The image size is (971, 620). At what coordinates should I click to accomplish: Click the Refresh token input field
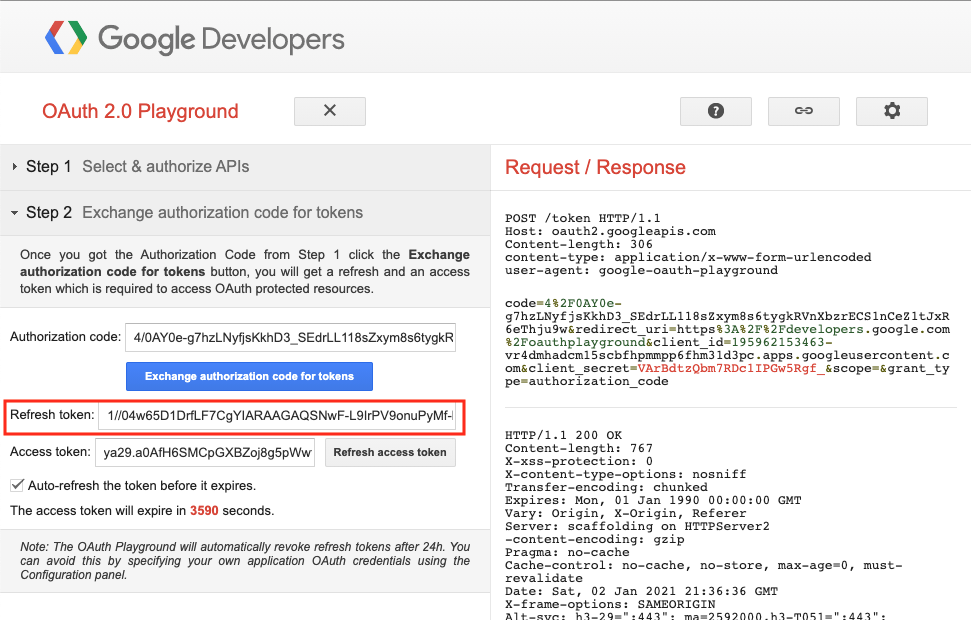pyautogui.click(x=277, y=416)
